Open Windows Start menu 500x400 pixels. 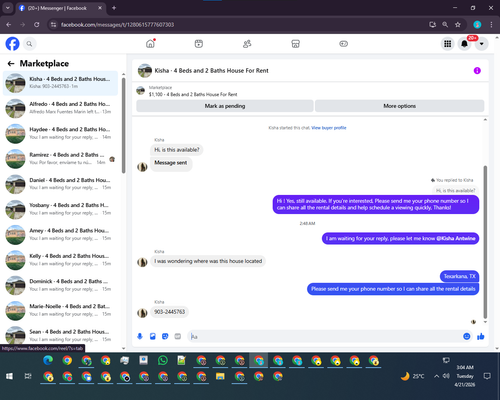click(x=9, y=376)
